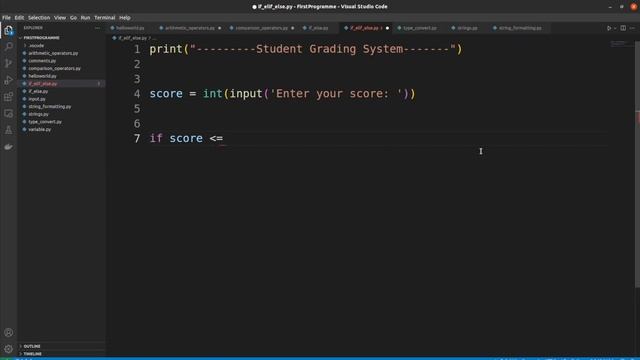Open the Source Control view
This screenshot has height=360, width=640.
[x=9, y=63]
